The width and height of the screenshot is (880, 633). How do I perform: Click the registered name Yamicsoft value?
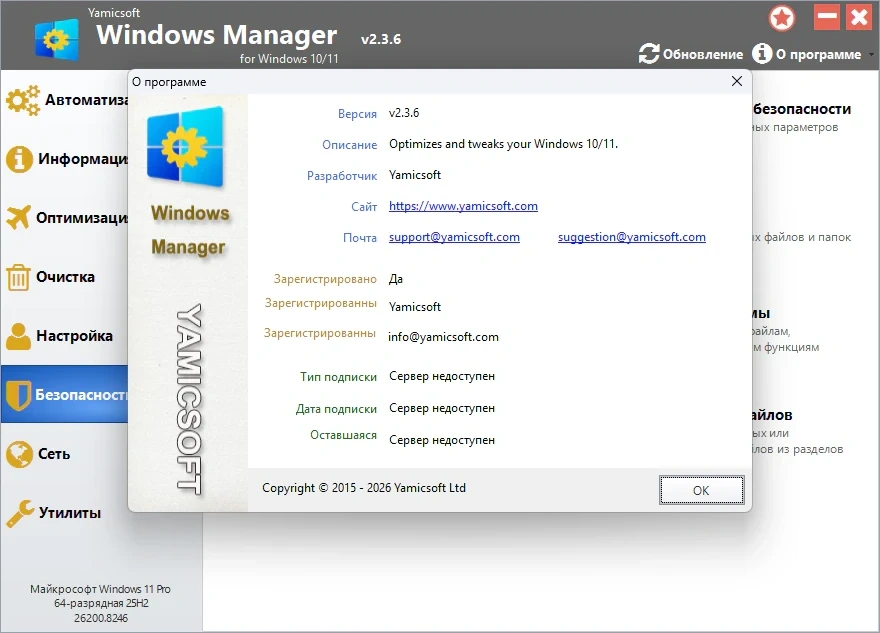point(415,307)
